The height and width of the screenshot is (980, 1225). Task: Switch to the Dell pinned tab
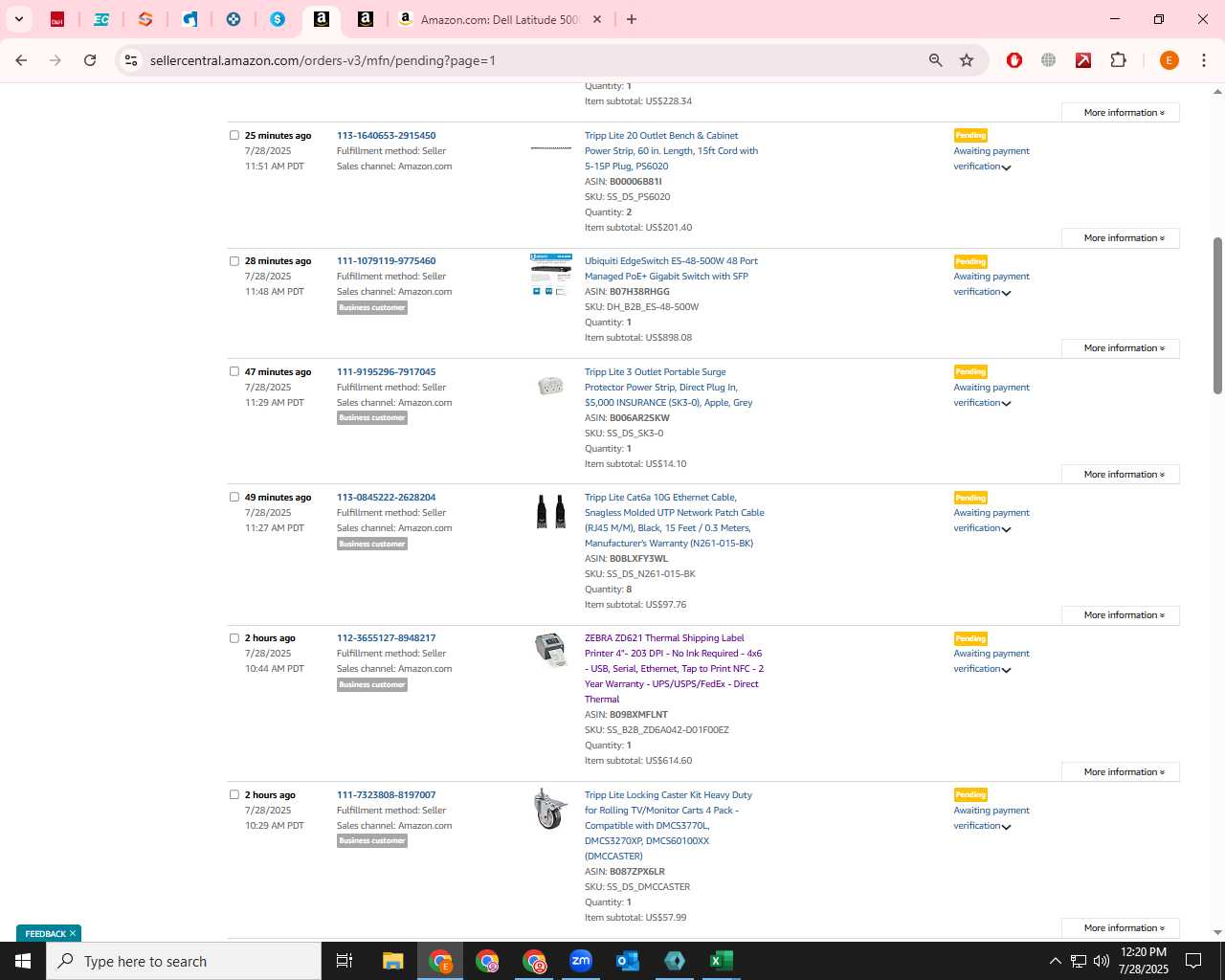pos(57,19)
